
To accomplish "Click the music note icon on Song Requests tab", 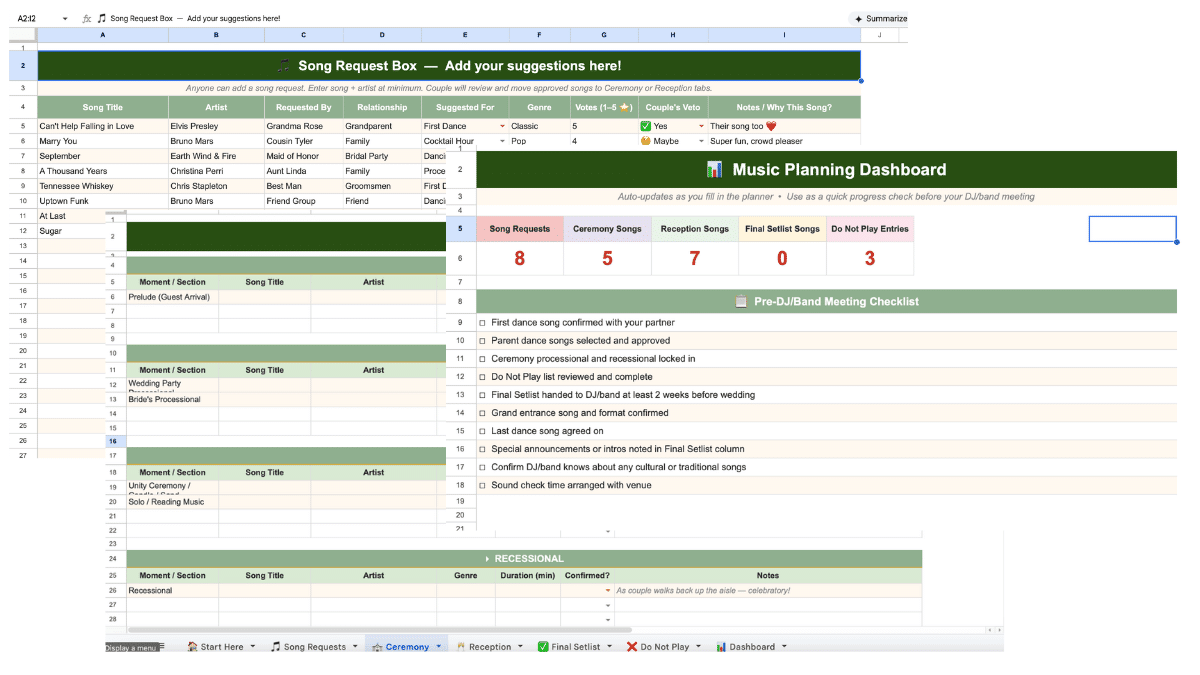I will point(276,647).
